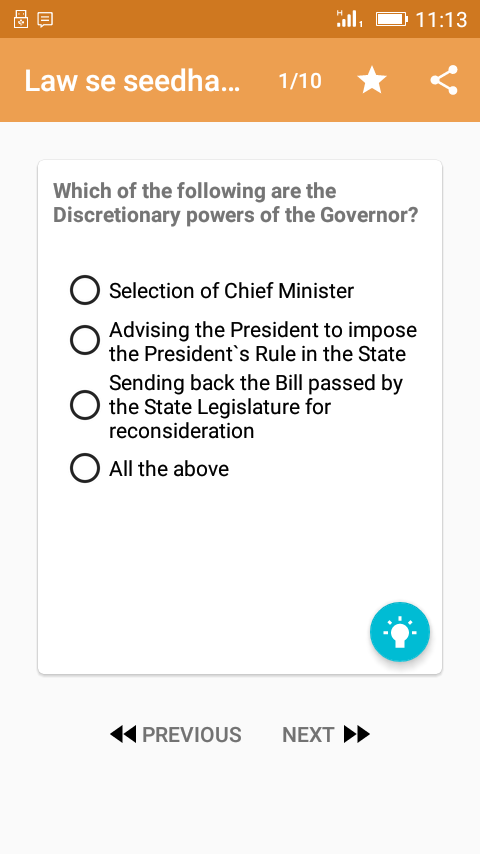Open the share icon
480x854 pixels.
[444, 81]
